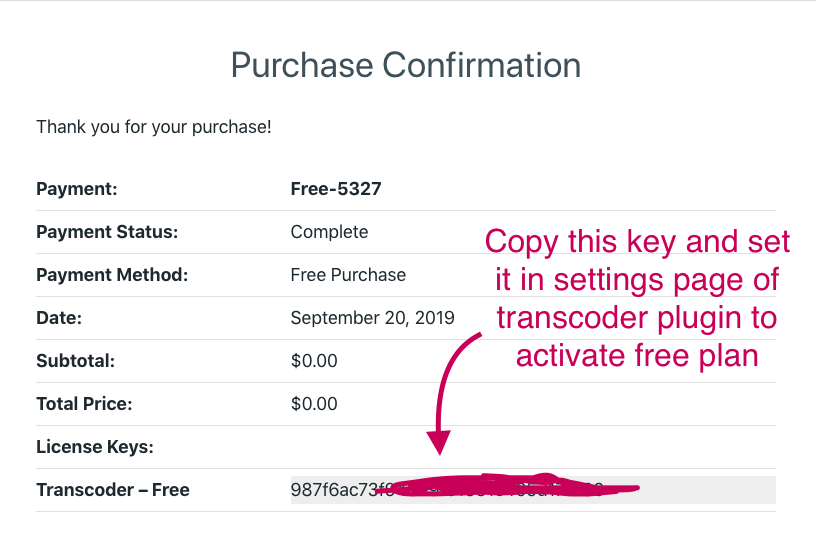This screenshot has width=816, height=545.
Task: Click the Total Price row label
Action: [84, 404]
